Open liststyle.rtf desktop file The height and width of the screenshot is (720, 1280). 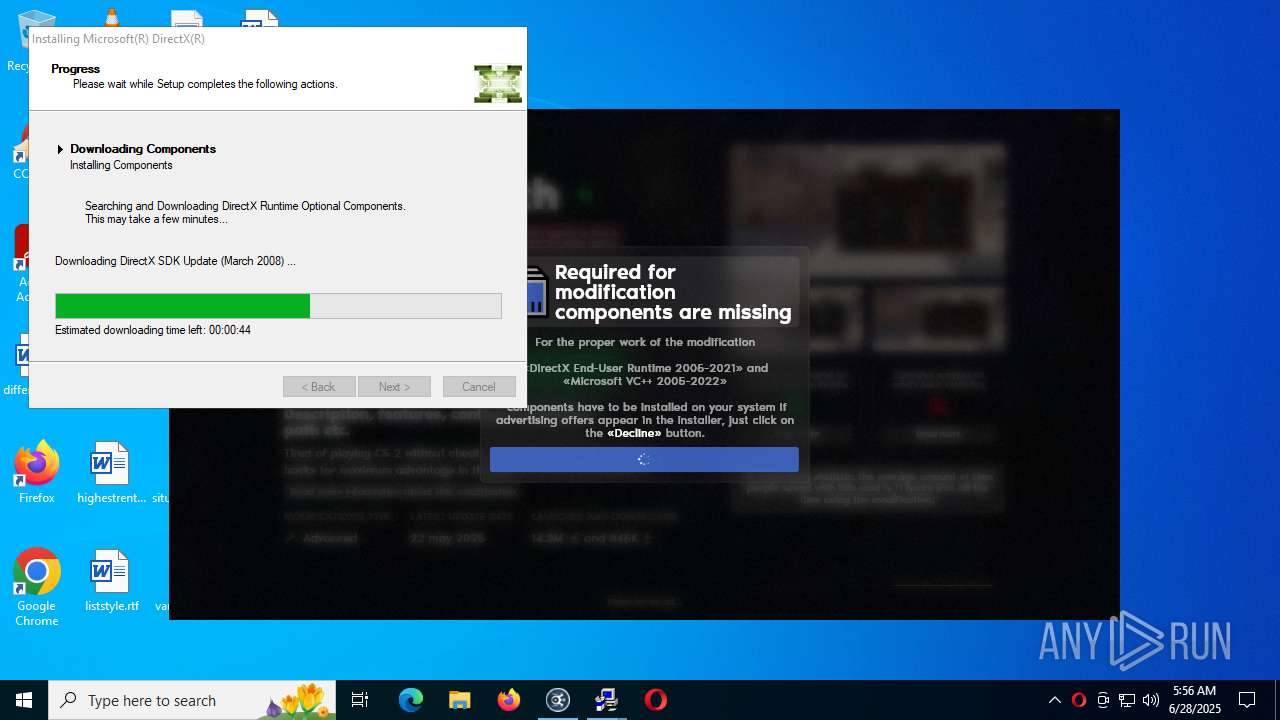[x=111, y=580]
